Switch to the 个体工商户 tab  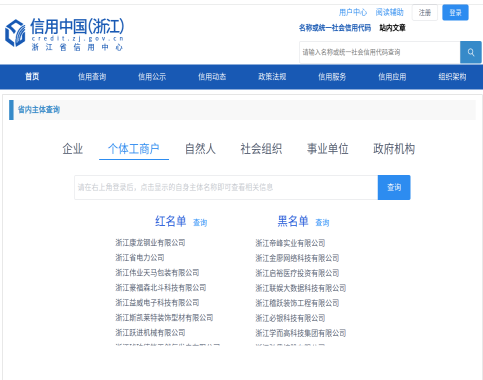[134, 149]
